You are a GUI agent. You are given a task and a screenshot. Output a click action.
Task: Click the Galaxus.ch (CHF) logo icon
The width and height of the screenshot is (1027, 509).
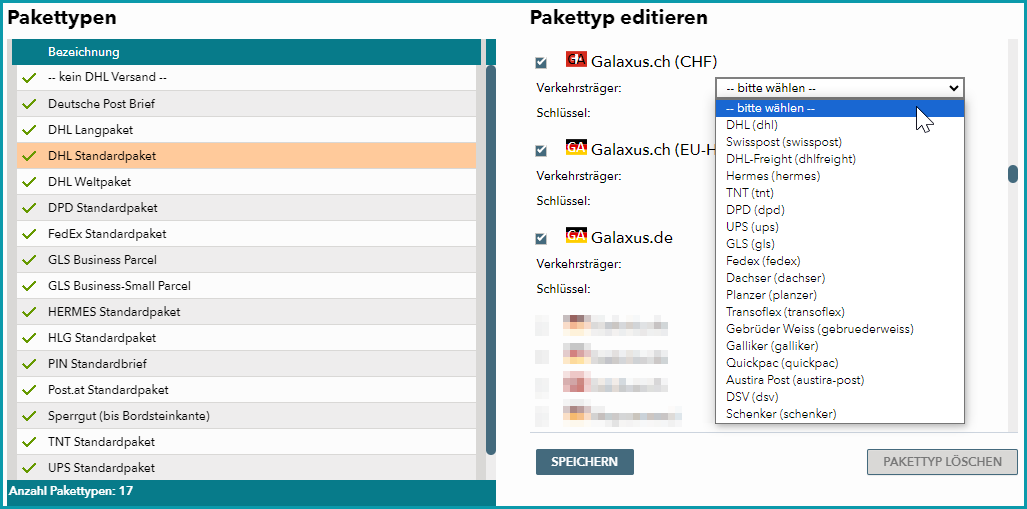click(576, 60)
